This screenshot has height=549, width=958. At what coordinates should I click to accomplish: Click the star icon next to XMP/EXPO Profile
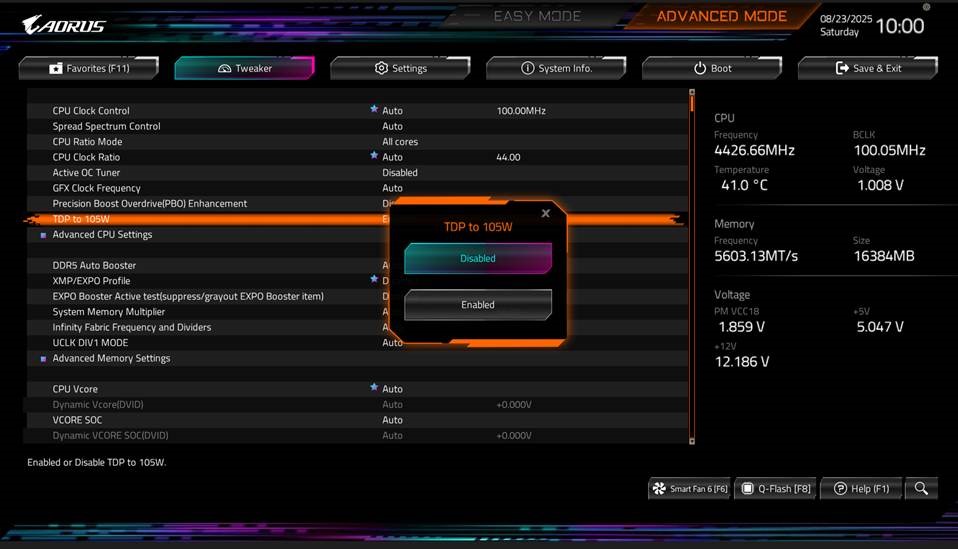pos(374,279)
